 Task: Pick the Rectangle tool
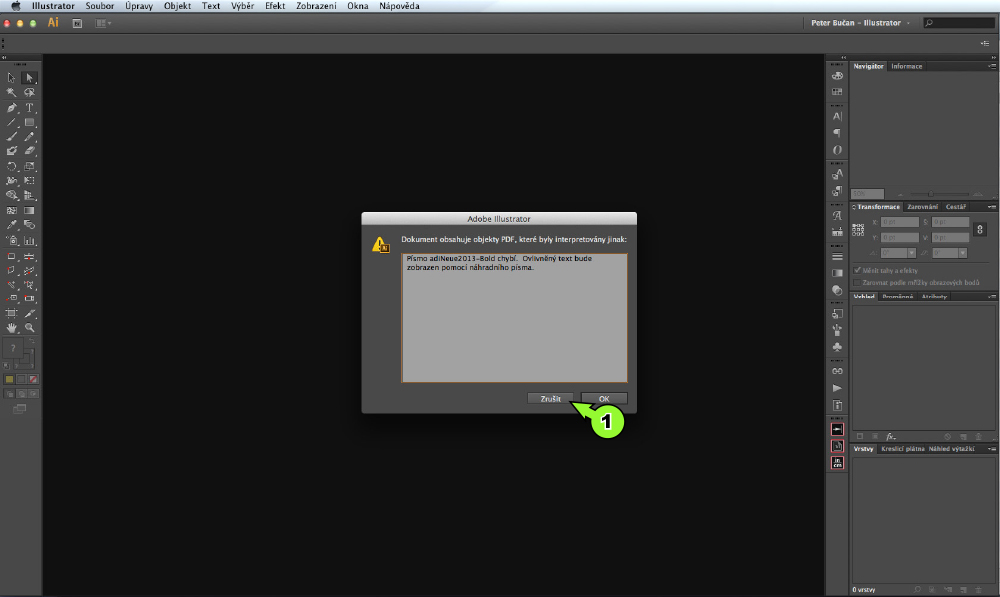tap(29, 122)
